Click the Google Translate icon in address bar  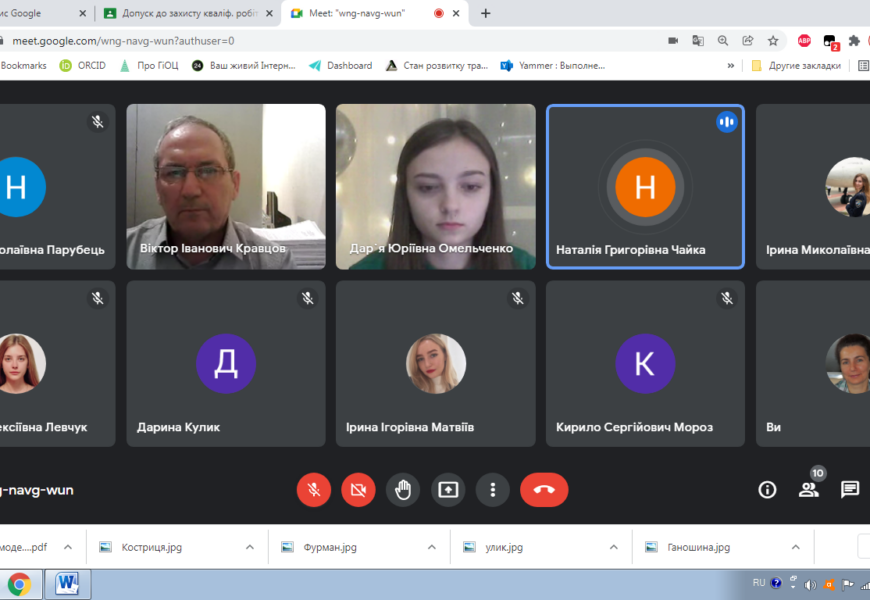click(697, 41)
